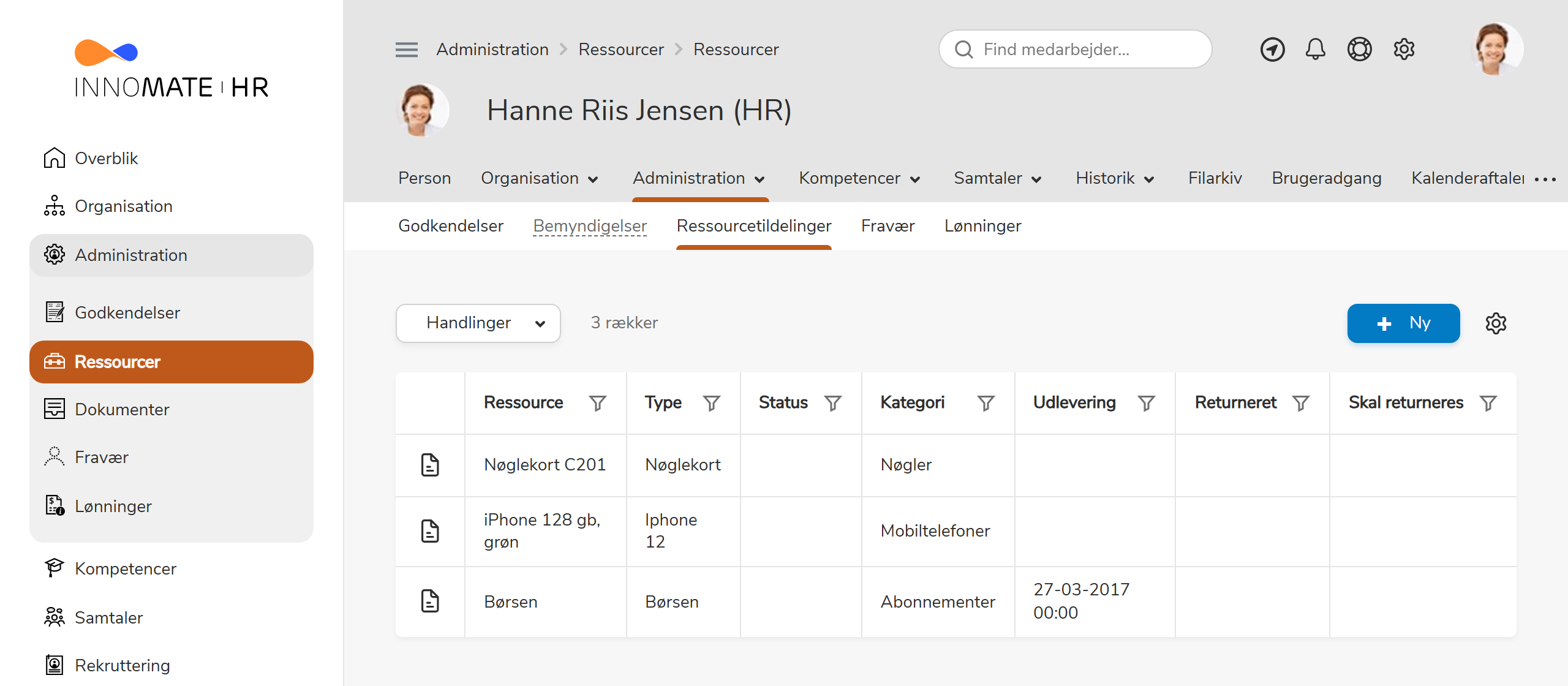Open the Lønninger sub-tab

point(982,226)
